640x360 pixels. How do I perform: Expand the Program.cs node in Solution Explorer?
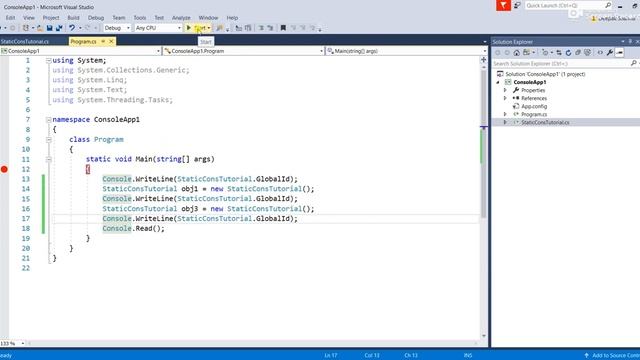pos(505,114)
